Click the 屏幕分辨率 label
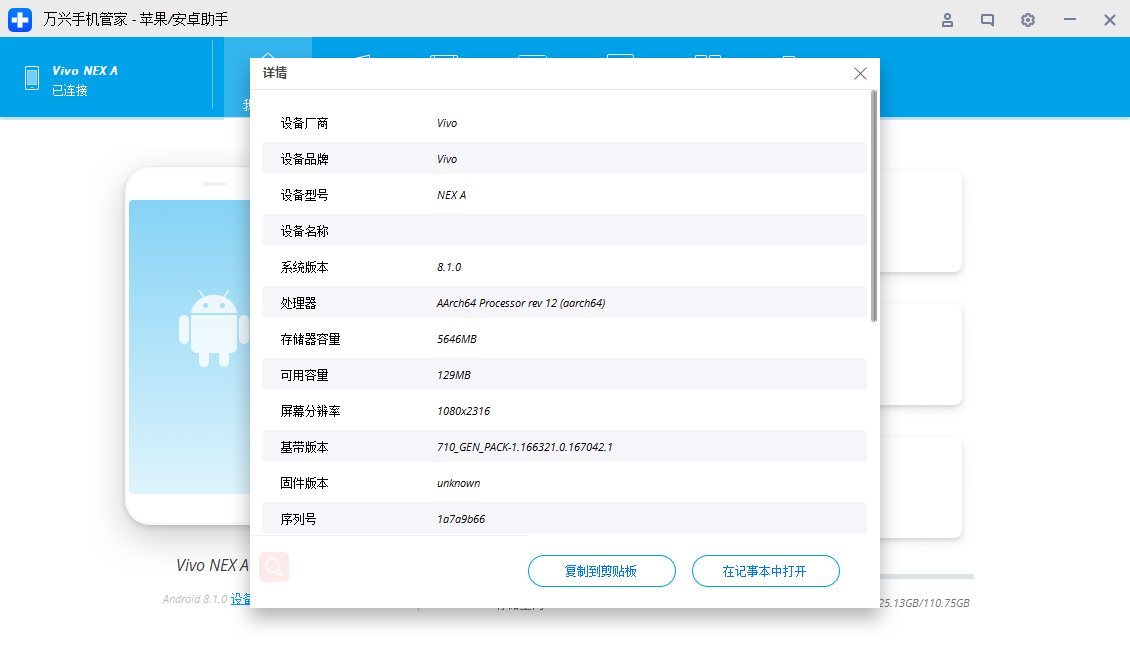 (x=310, y=412)
